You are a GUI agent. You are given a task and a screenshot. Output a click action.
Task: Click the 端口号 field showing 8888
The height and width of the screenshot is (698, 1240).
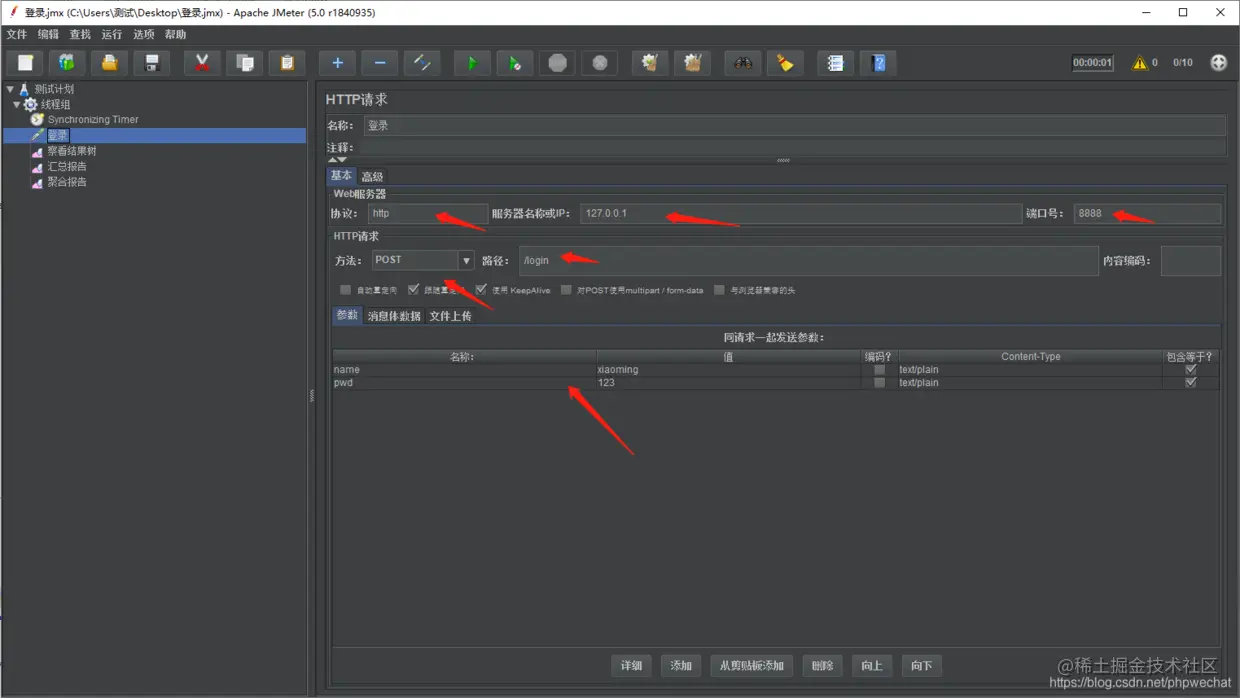point(1147,214)
